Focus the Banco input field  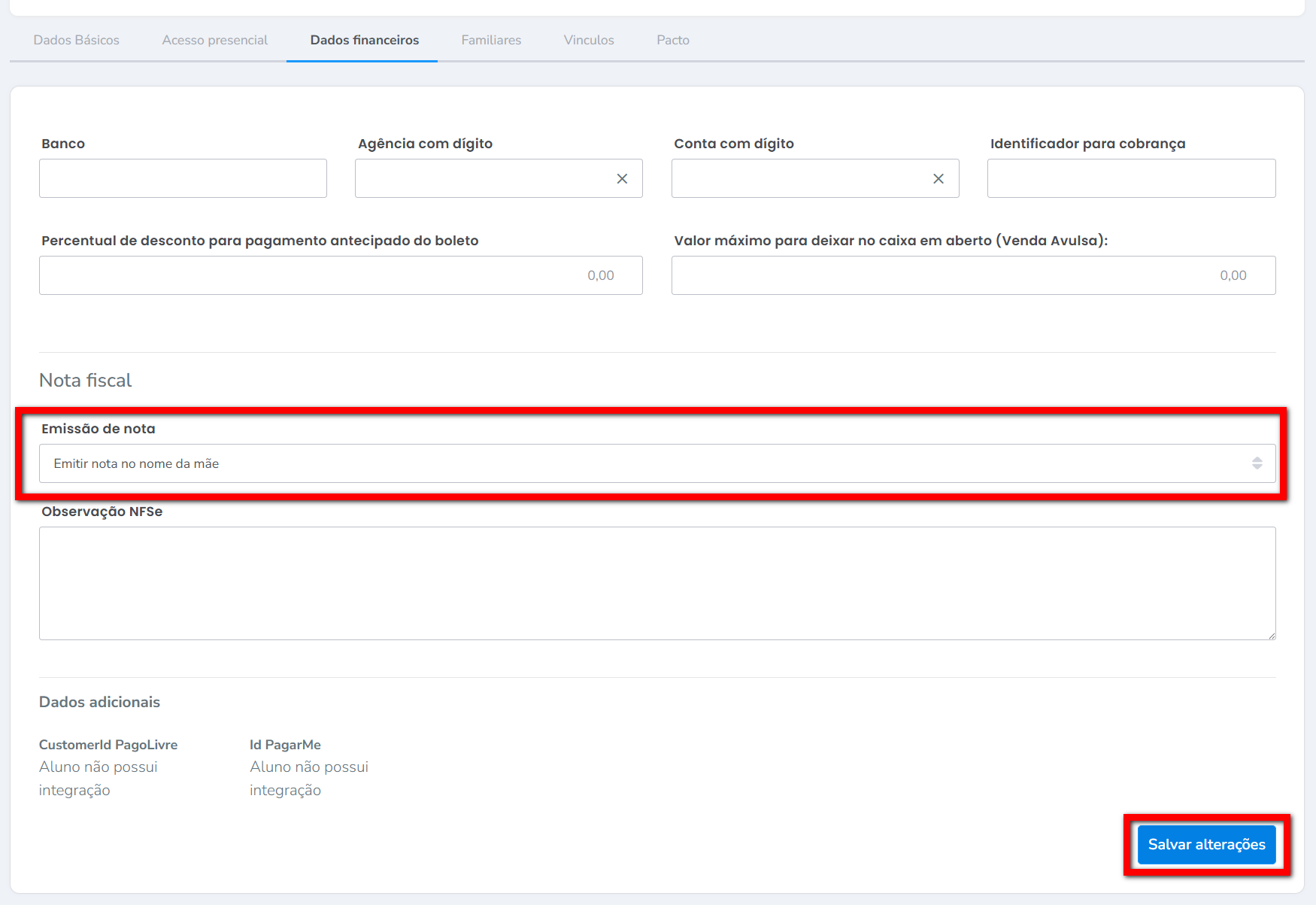pyautogui.click(x=183, y=178)
